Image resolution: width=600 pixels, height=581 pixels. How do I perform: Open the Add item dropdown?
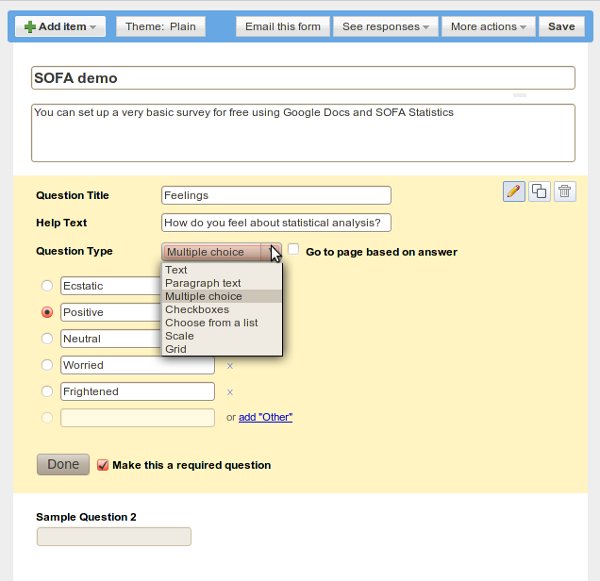tap(58, 27)
